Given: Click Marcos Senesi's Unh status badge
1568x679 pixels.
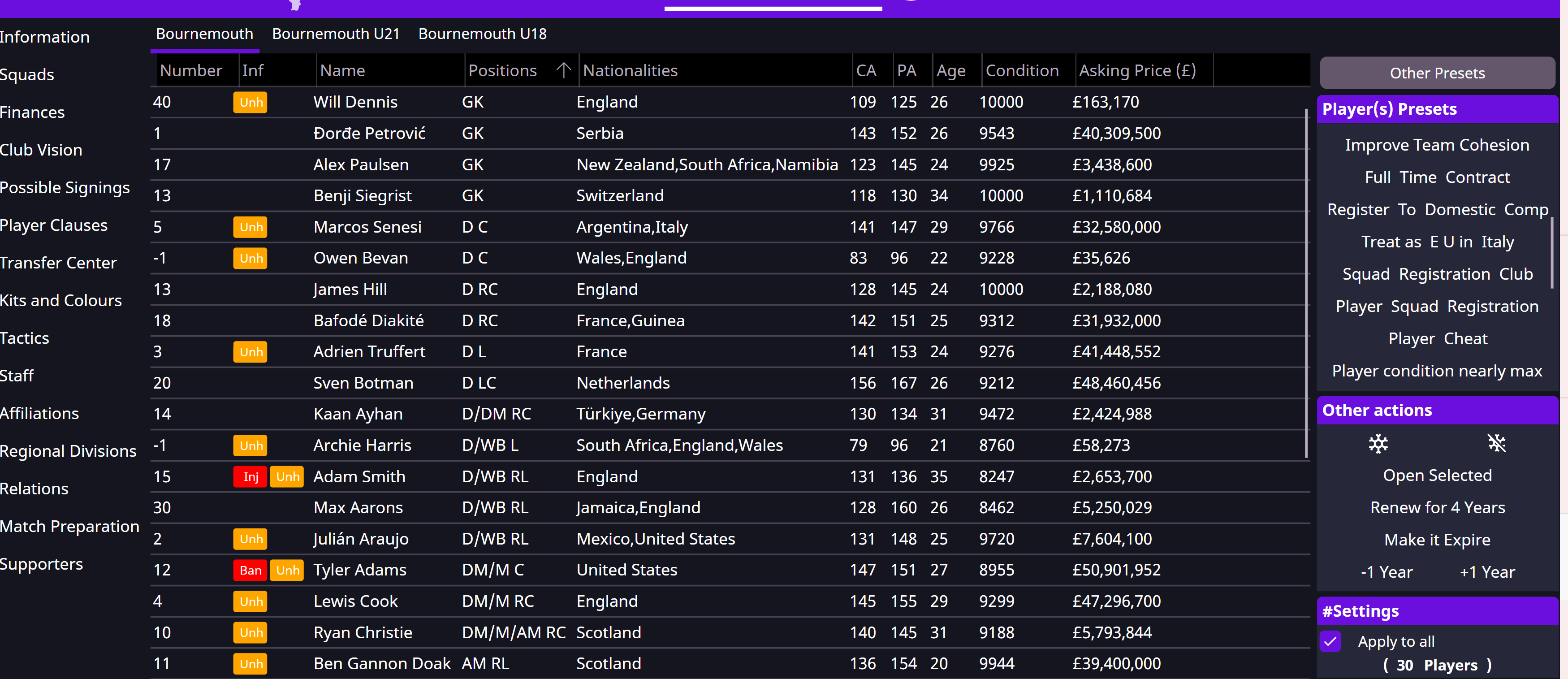Looking at the screenshot, I should click(250, 227).
